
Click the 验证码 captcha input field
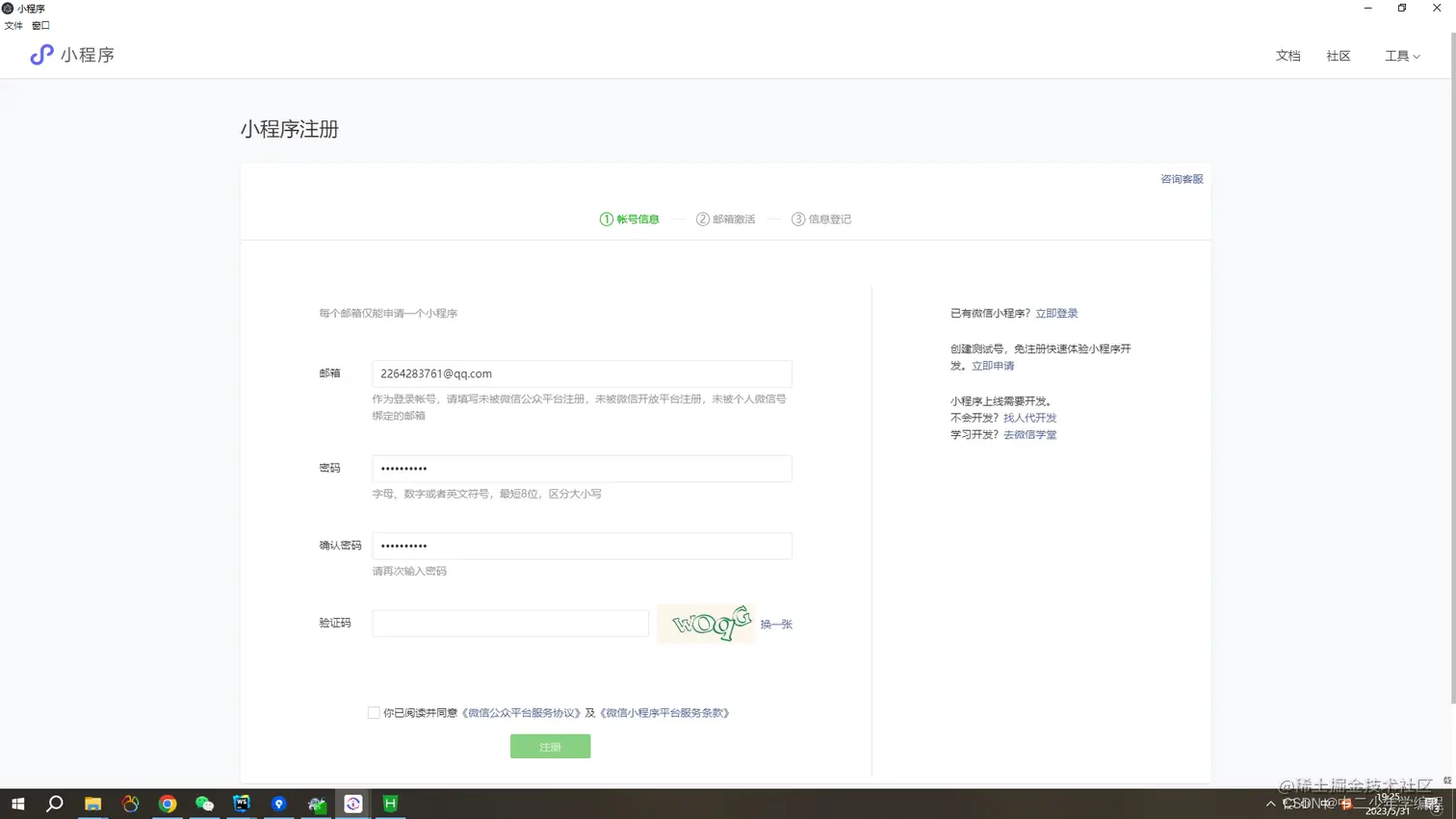[x=510, y=624]
